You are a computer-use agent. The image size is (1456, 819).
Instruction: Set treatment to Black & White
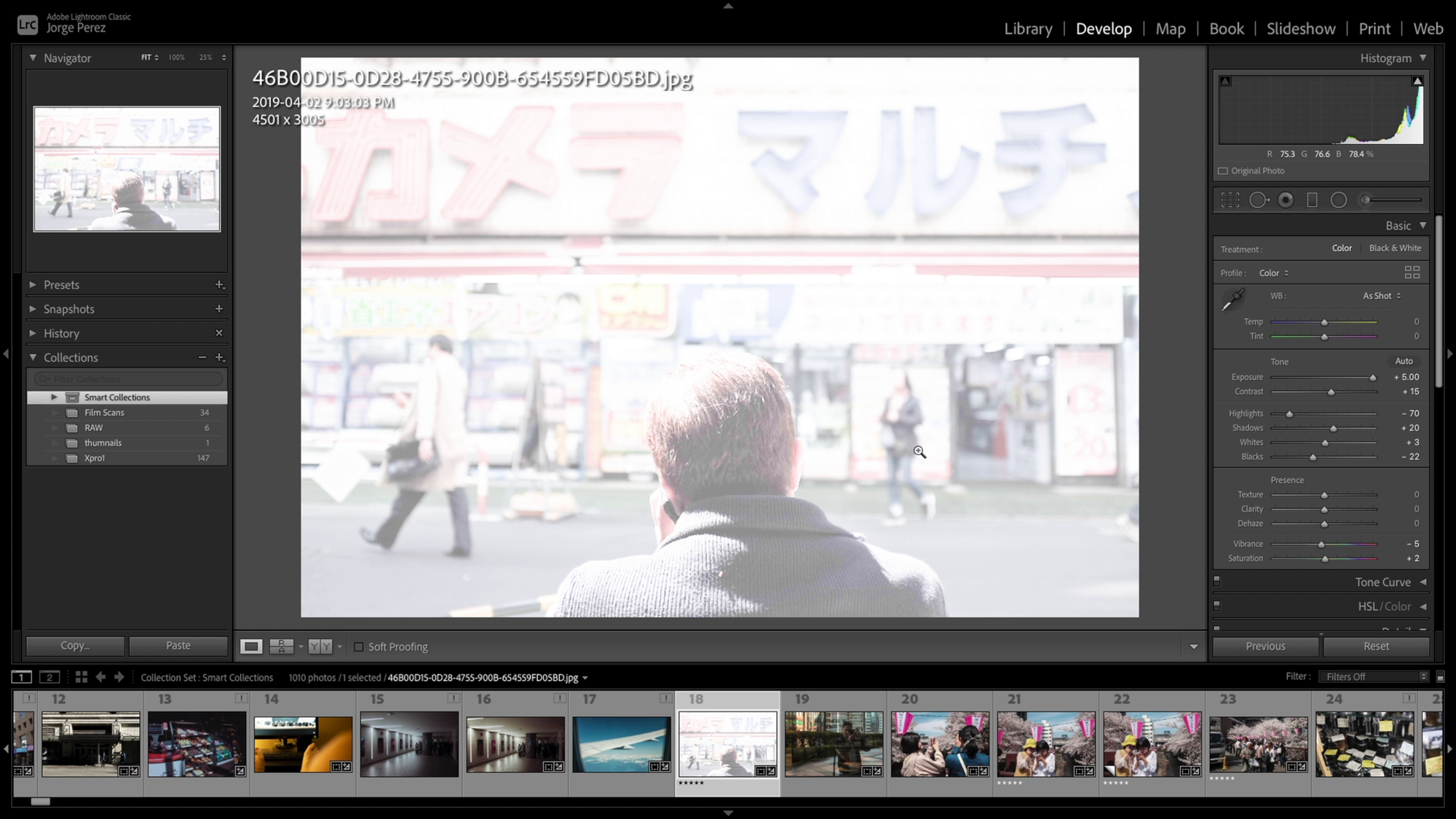tap(1395, 248)
